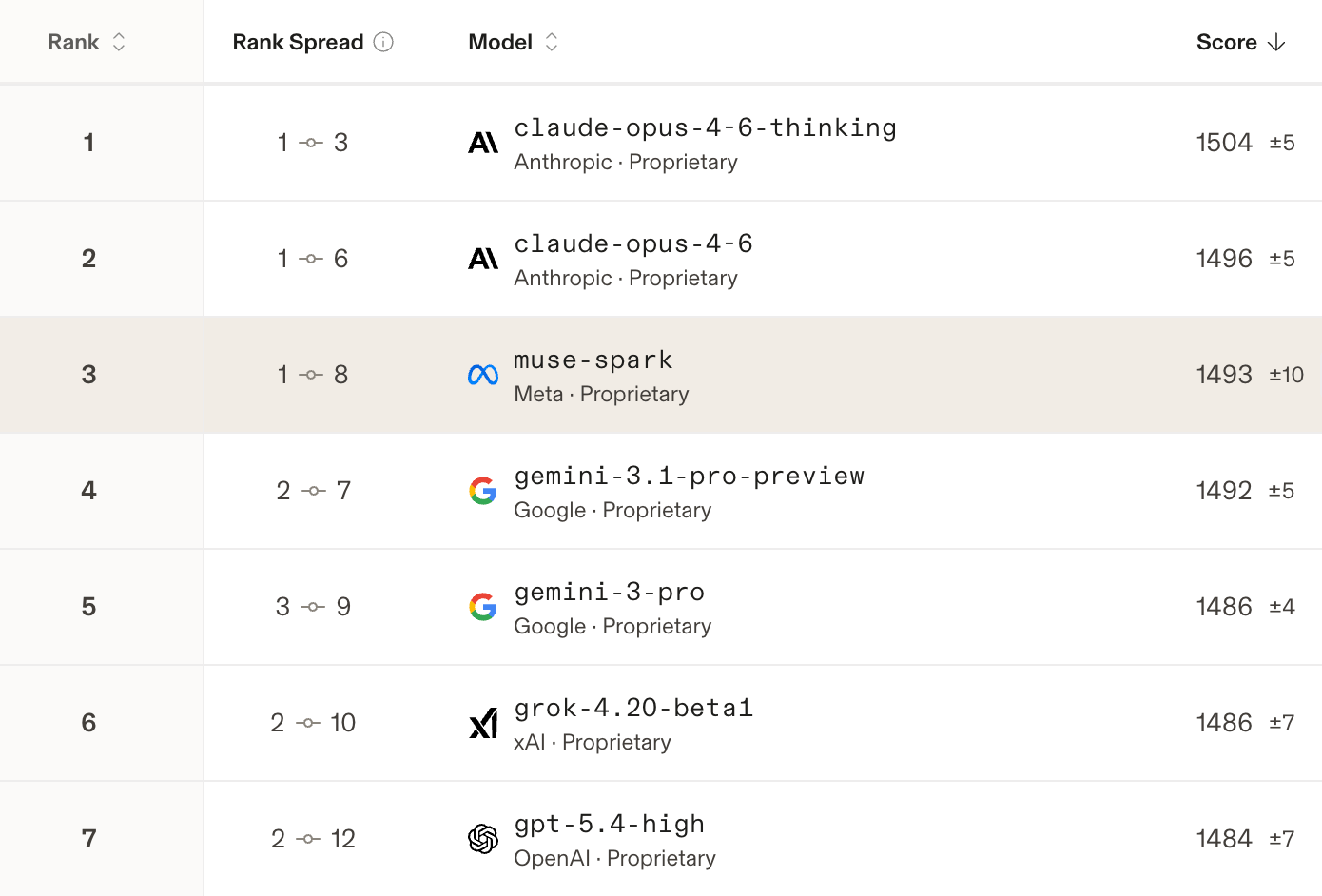The image size is (1322, 896).
Task: Open gemini-3.1-pro-preview model name
Action: pos(689,476)
